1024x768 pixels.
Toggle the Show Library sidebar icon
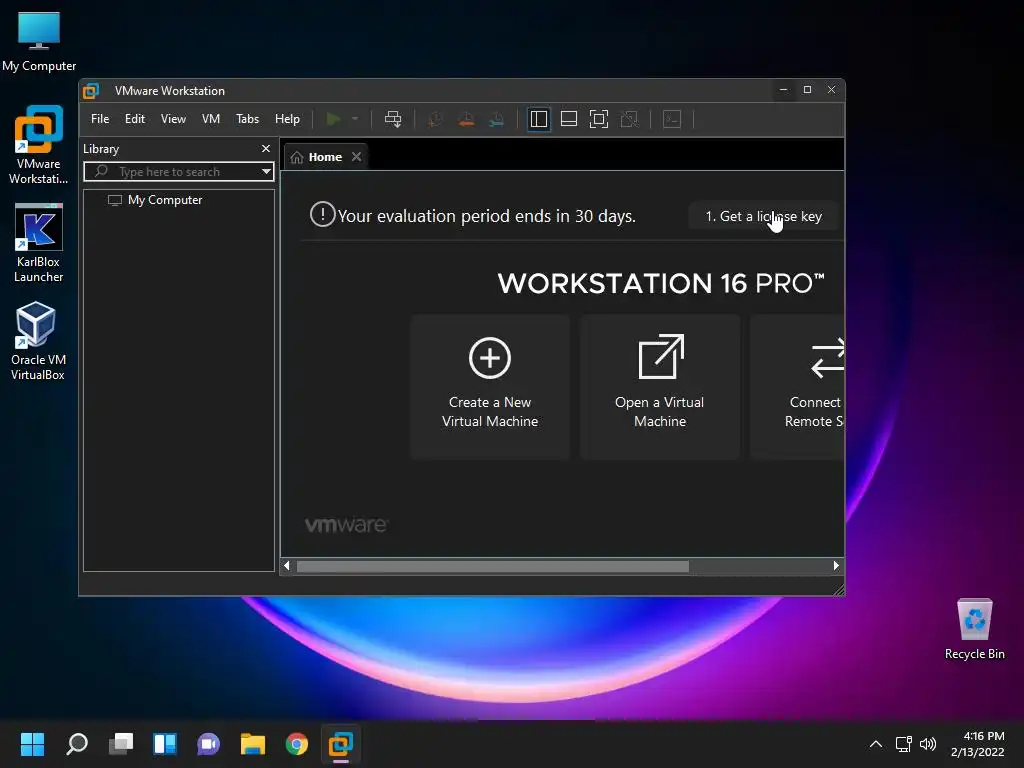coord(539,119)
